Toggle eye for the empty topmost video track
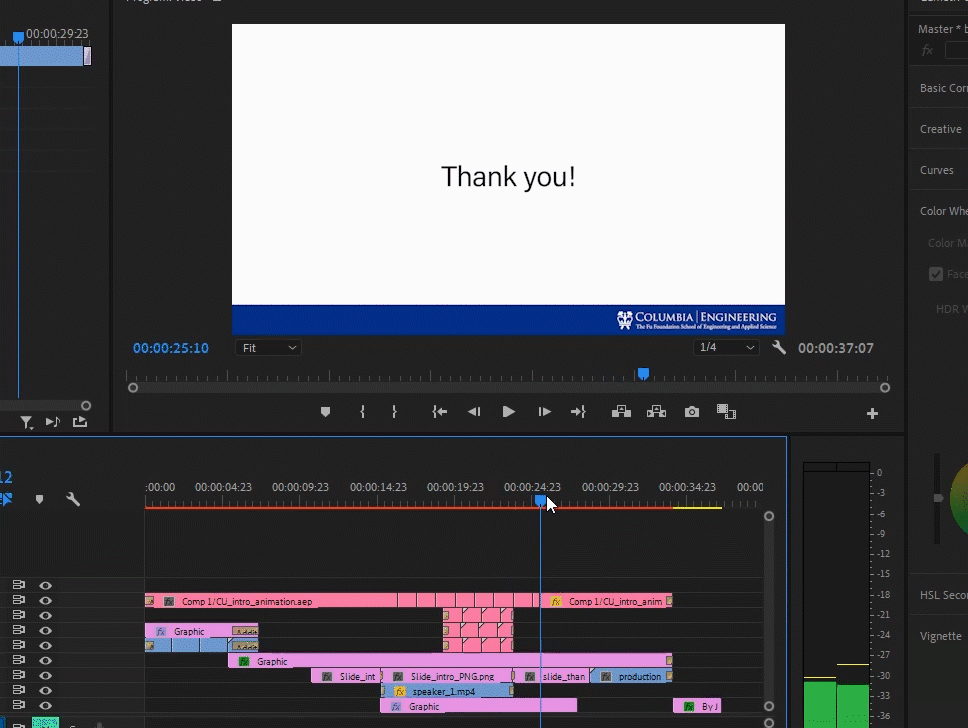968x728 pixels. pyautogui.click(x=45, y=585)
